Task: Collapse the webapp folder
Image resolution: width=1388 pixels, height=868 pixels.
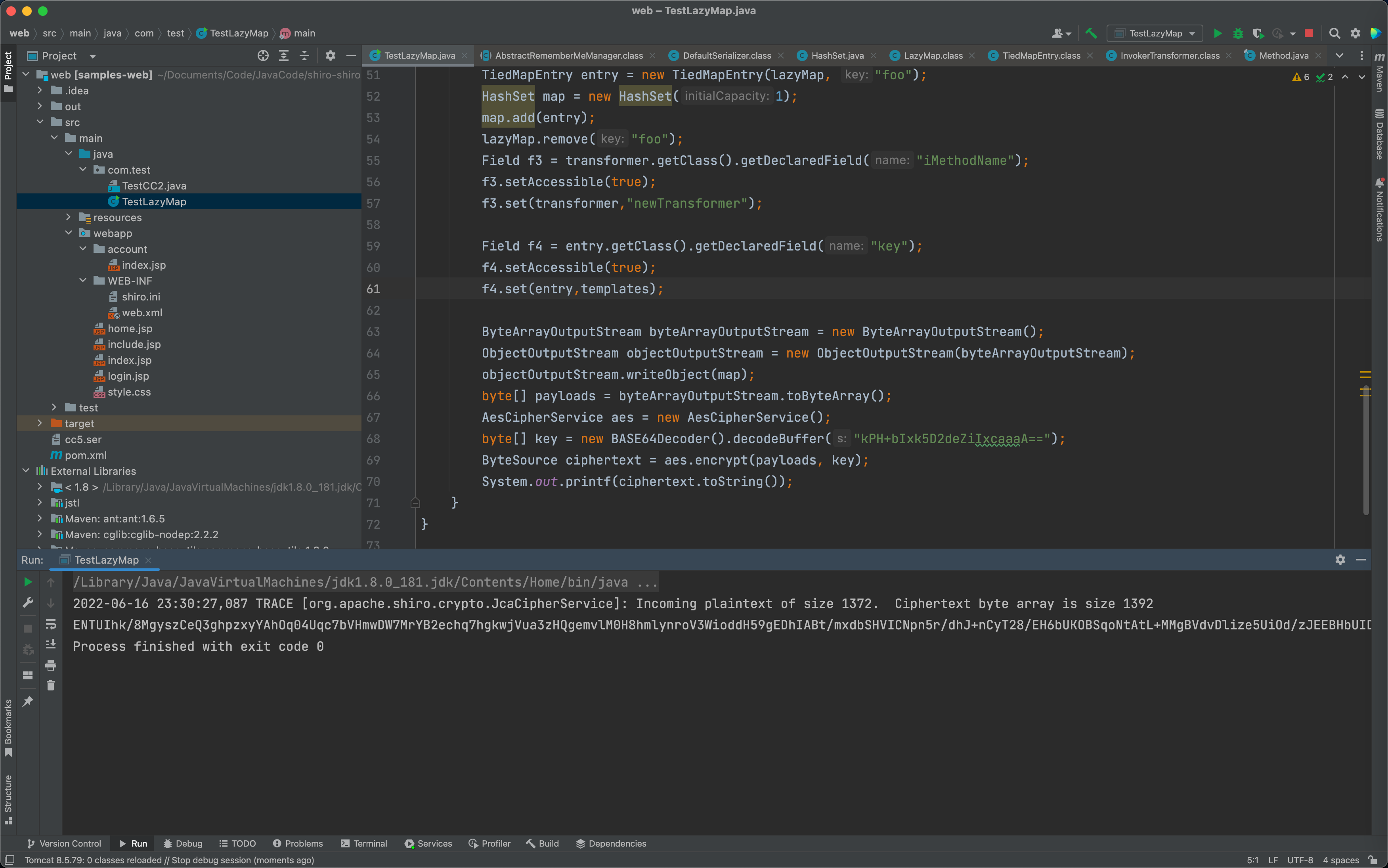Action: 69,233
